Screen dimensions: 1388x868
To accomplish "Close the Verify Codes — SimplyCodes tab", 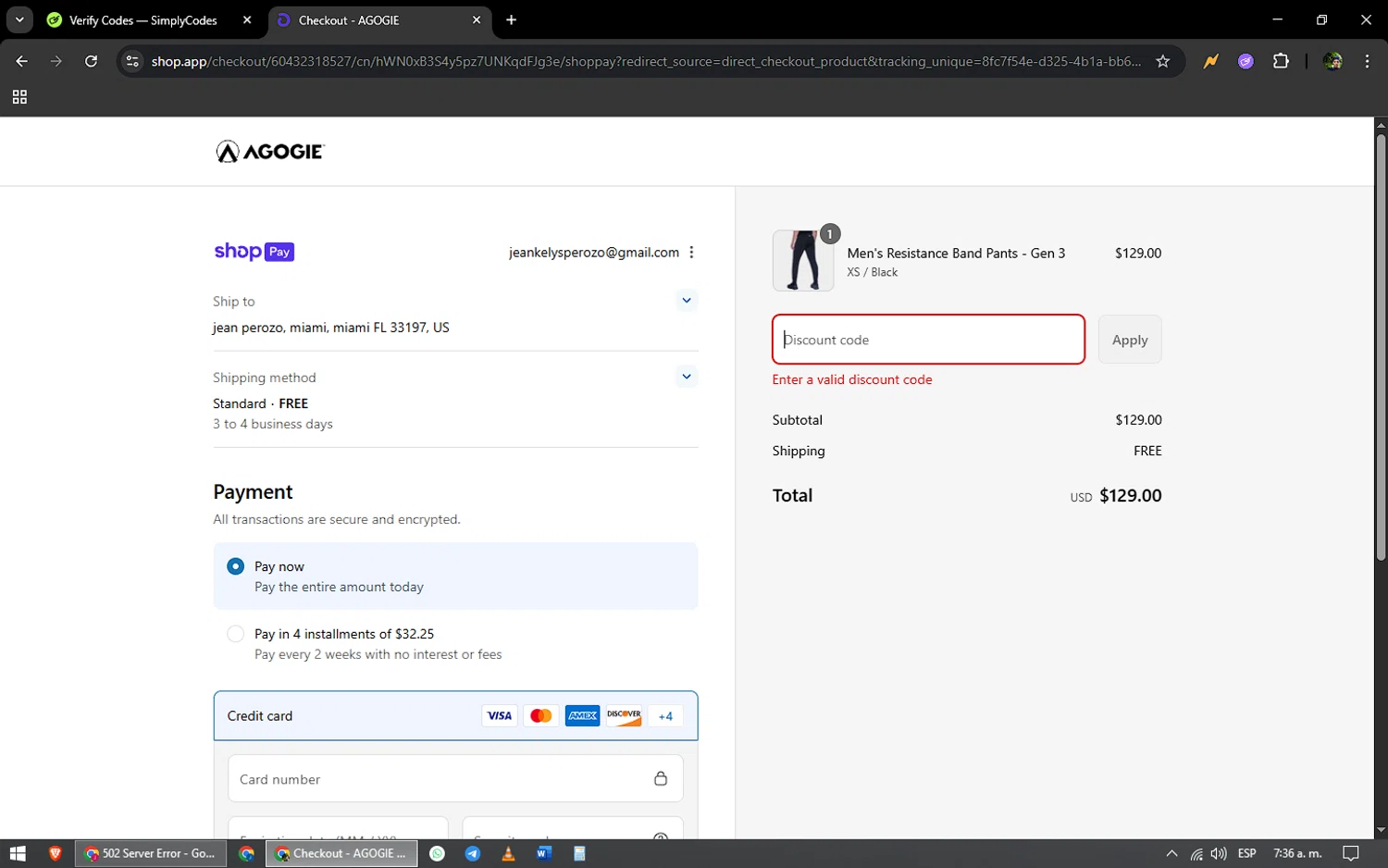I will click(x=247, y=19).
